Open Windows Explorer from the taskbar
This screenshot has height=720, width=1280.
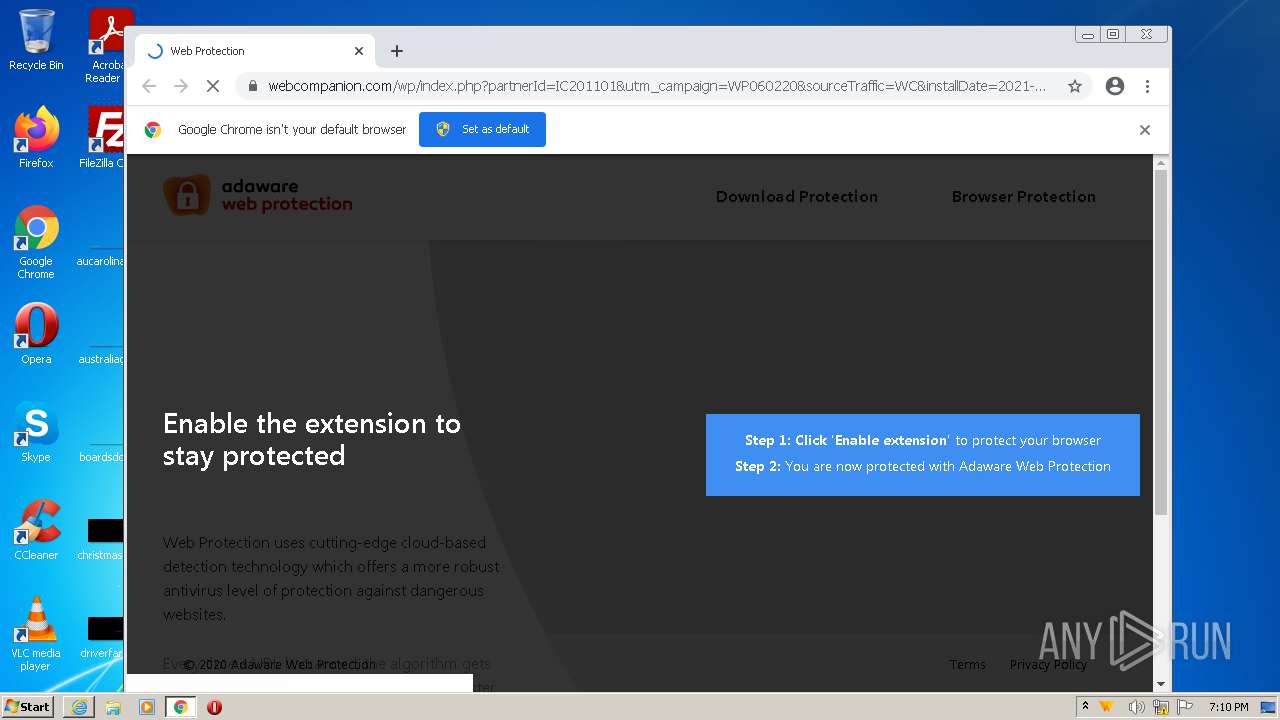pyautogui.click(x=113, y=707)
